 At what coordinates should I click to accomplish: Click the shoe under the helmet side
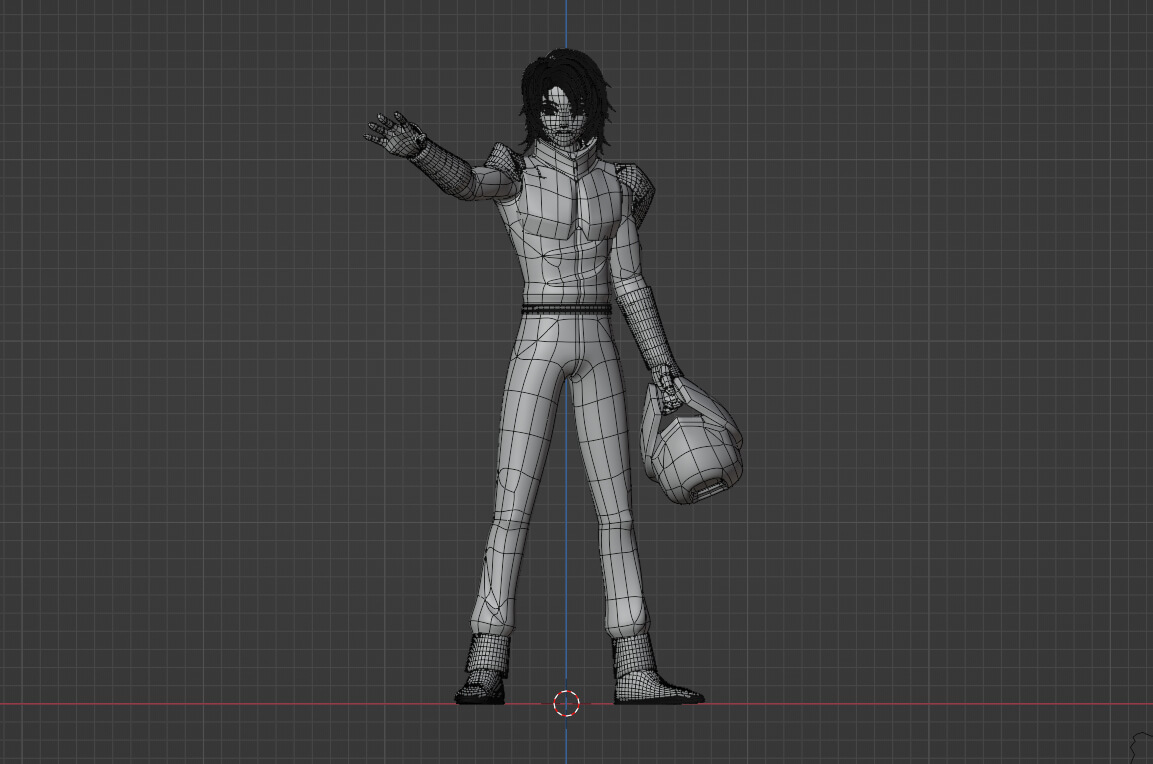(660, 690)
